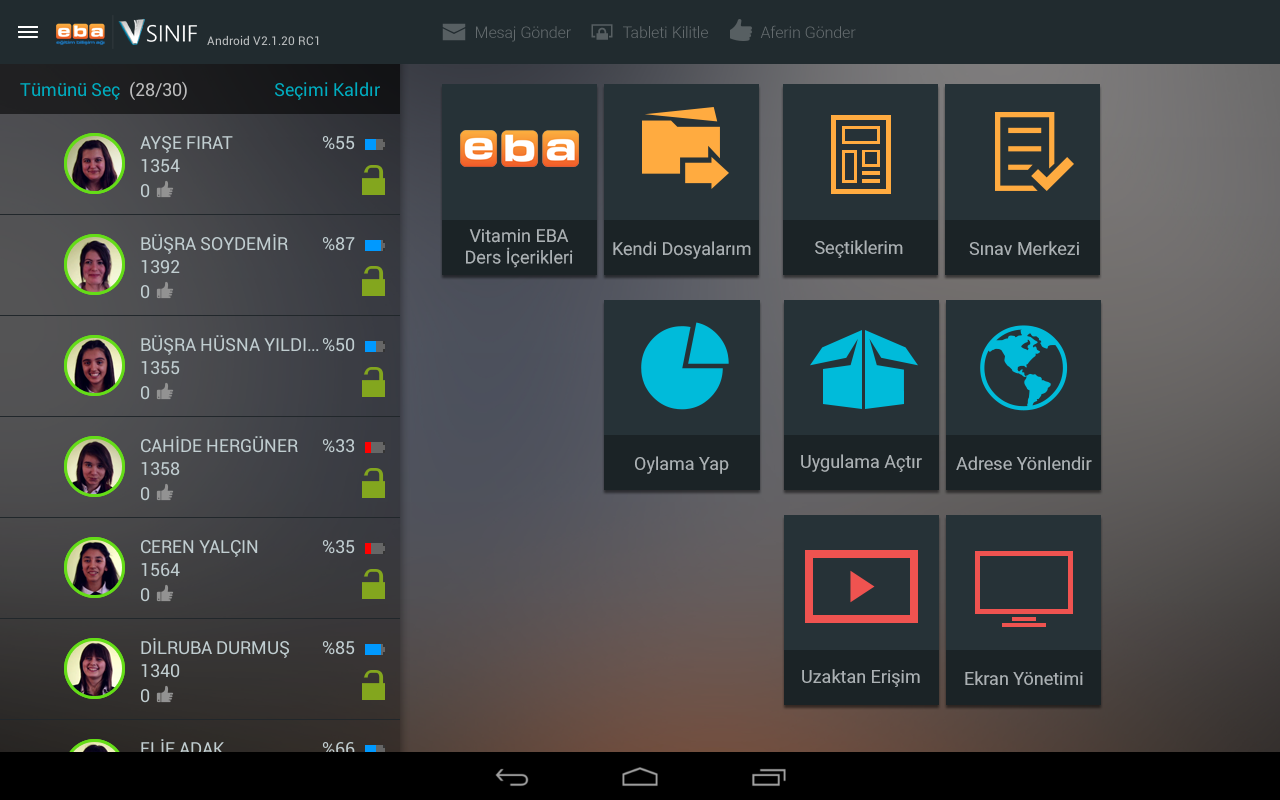Image resolution: width=1280 pixels, height=800 pixels.
Task: Open Adrese Yönlendir globe tile
Action: 1023,395
